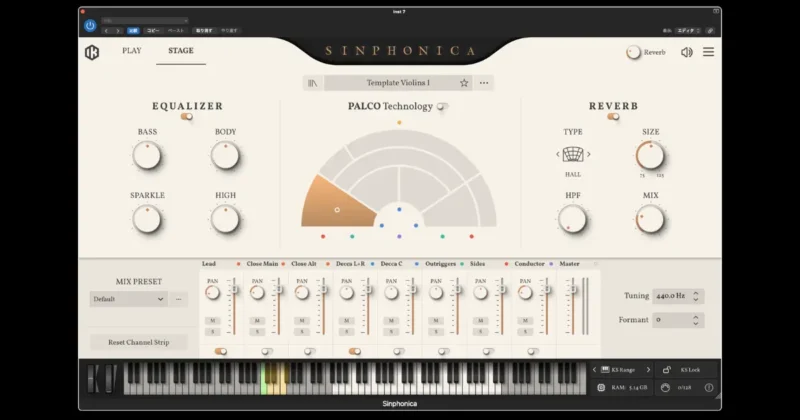Screen dimensions: 800x420
Task: Click the KS Range right arrow
Action: tap(648, 369)
